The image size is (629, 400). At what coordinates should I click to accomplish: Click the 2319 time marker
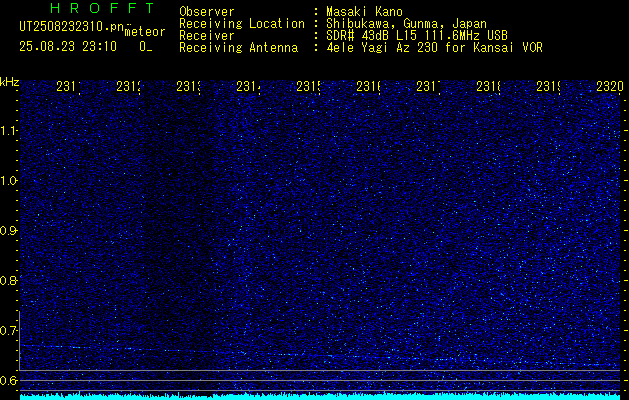pyautogui.click(x=549, y=86)
